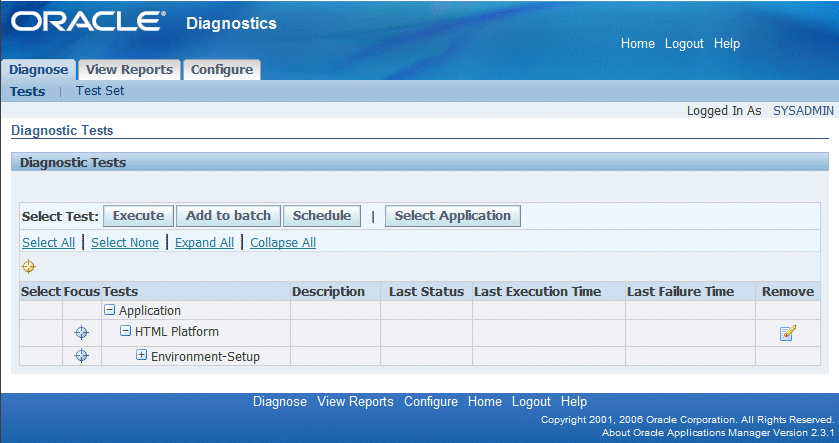Click the Last Status column header
The width and height of the screenshot is (839, 443).
click(426, 292)
